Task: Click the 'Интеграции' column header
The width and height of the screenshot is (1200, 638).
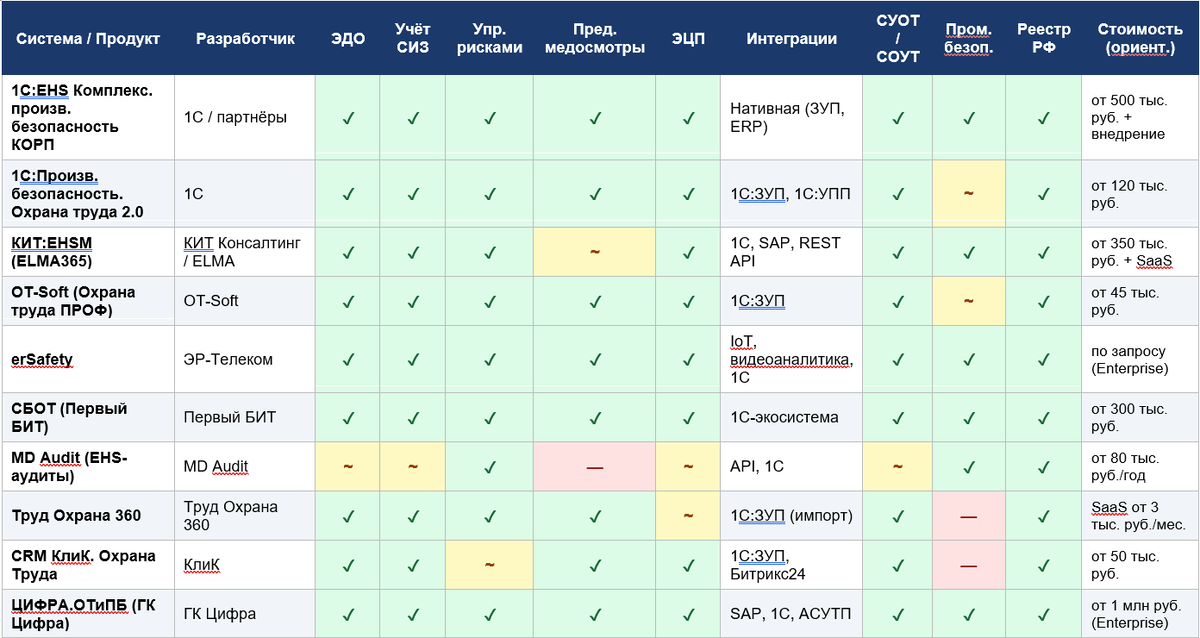Action: pos(791,39)
